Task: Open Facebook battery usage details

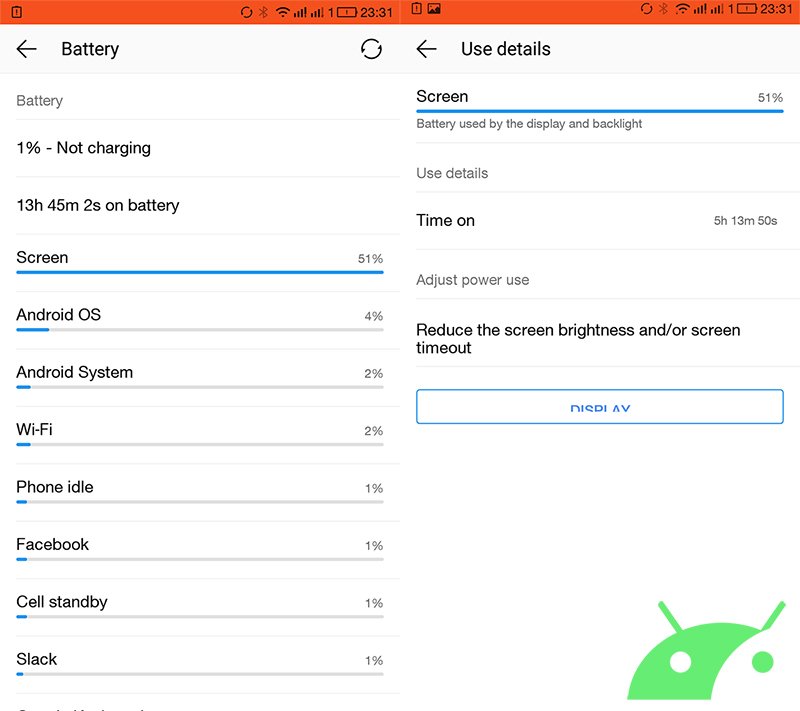Action: coord(200,550)
